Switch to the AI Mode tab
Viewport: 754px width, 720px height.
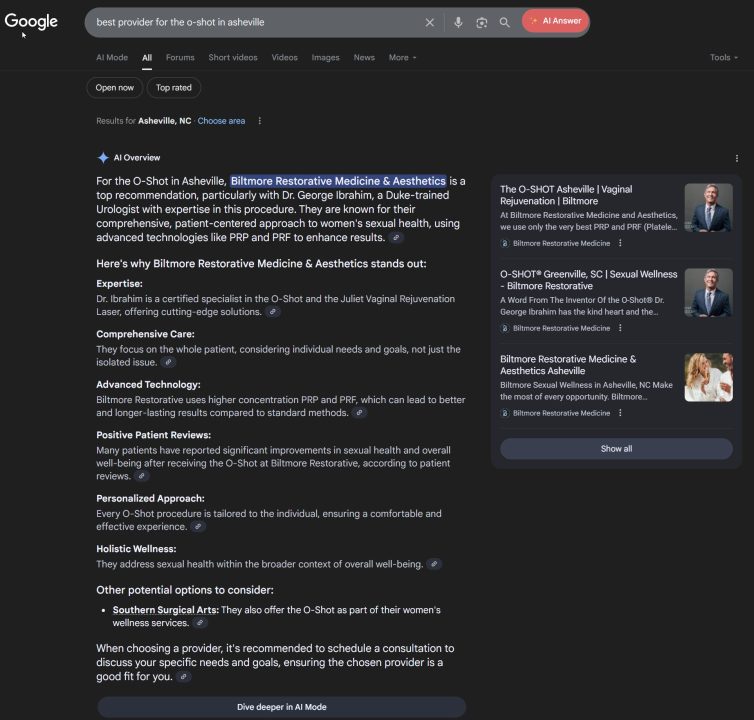[112, 58]
